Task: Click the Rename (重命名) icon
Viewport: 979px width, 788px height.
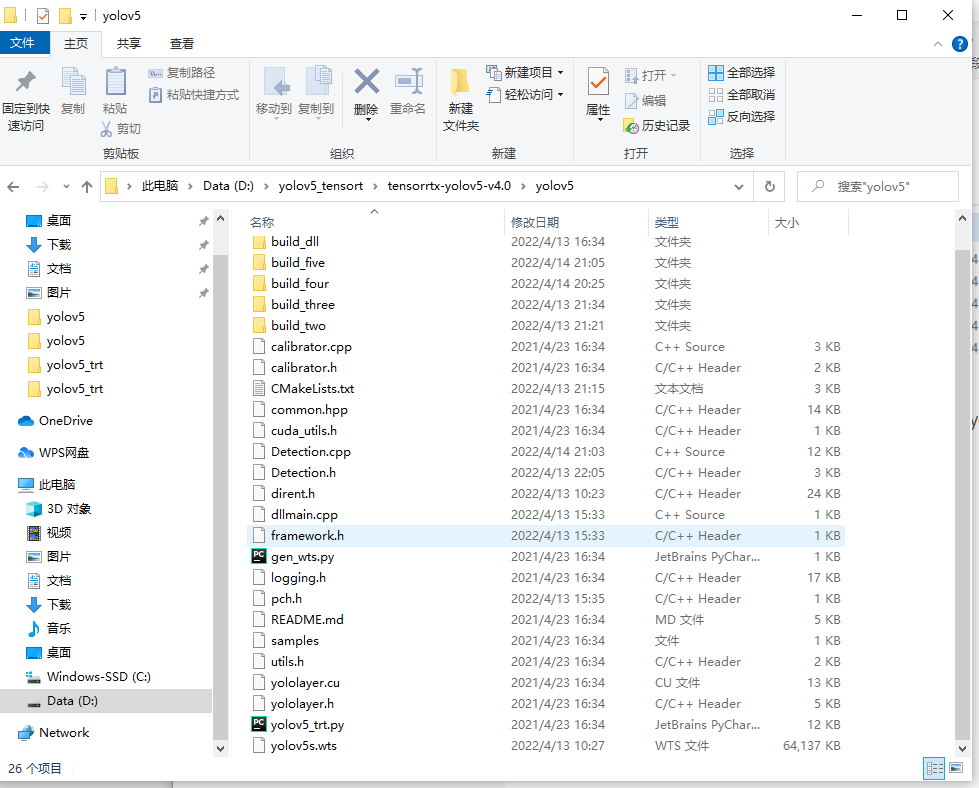Action: [x=408, y=82]
